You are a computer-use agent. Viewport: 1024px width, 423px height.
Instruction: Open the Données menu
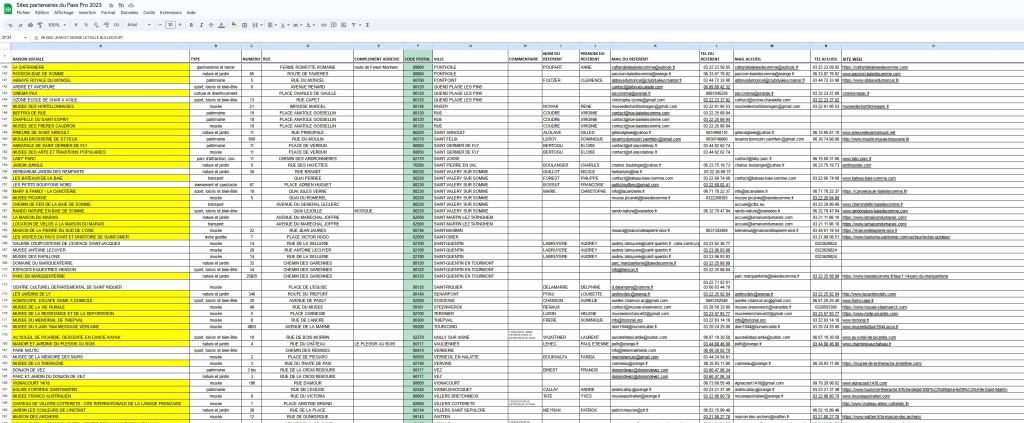(x=129, y=12)
